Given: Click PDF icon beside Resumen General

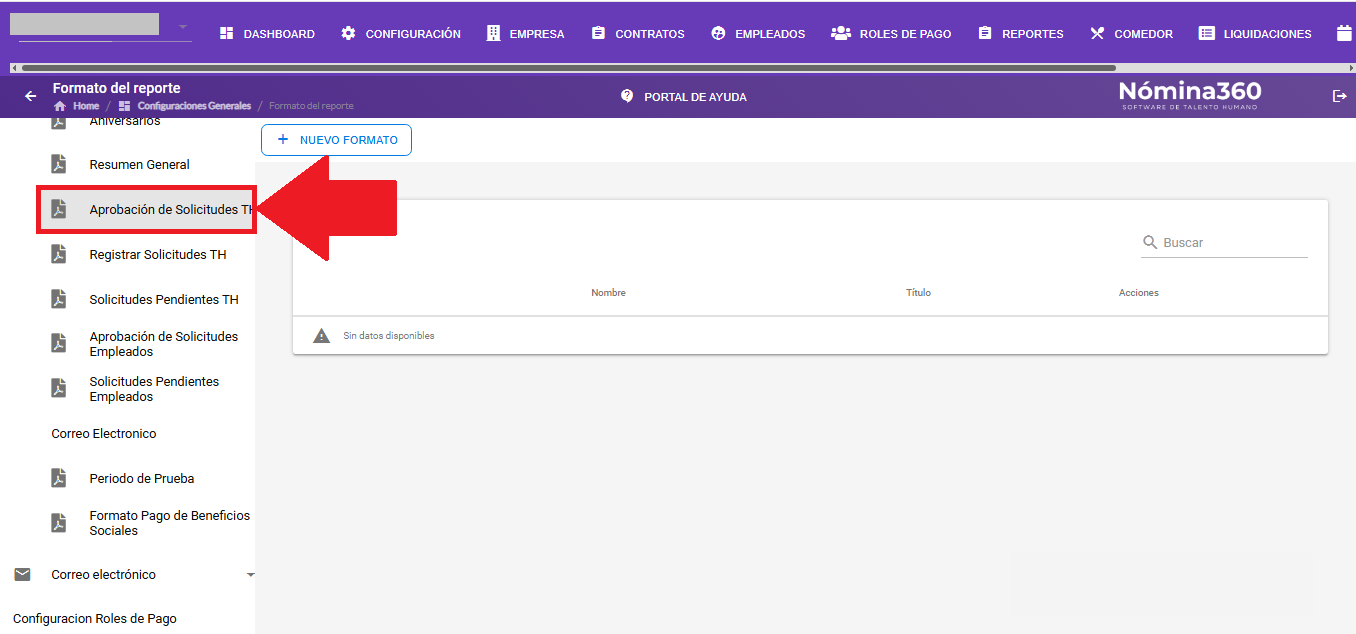Looking at the screenshot, I should 59,164.
